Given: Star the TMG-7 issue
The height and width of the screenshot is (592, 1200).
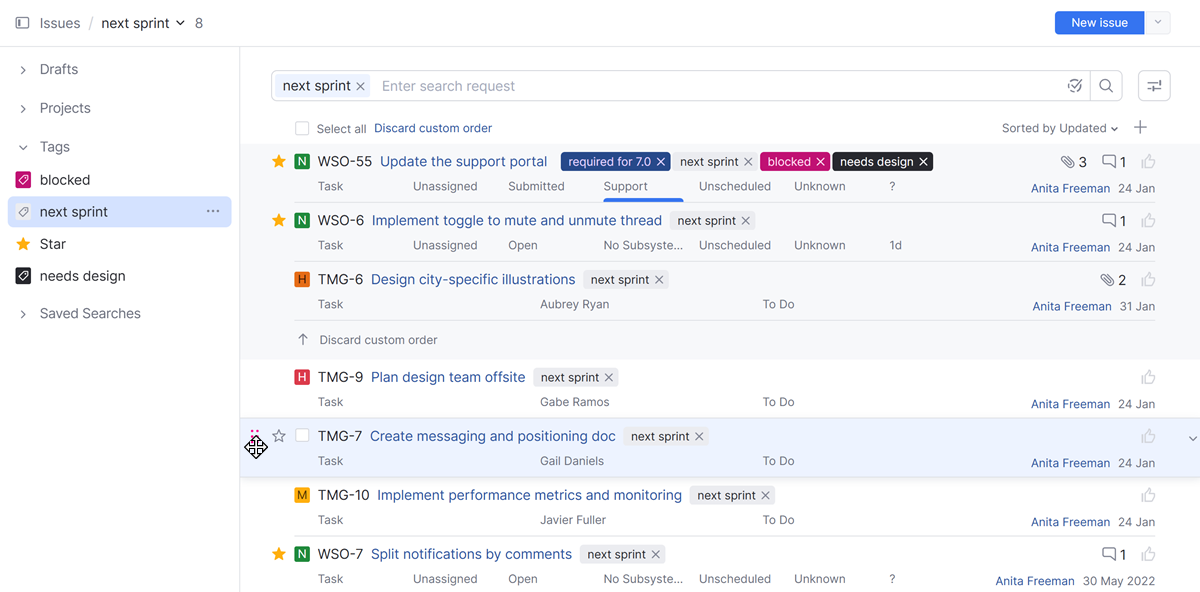Looking at the screenshot, I should 279,435.
